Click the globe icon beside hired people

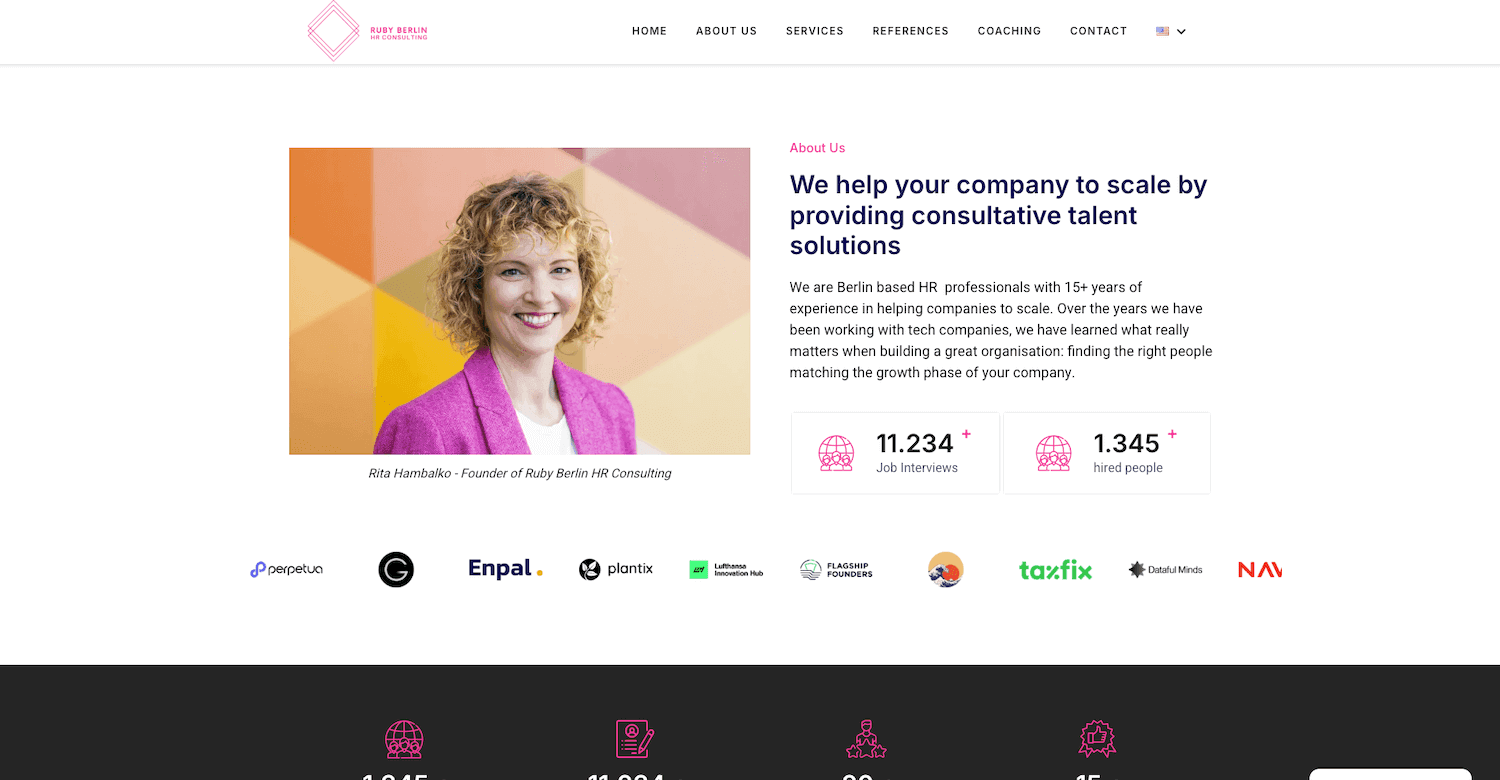click(1053, 453)
